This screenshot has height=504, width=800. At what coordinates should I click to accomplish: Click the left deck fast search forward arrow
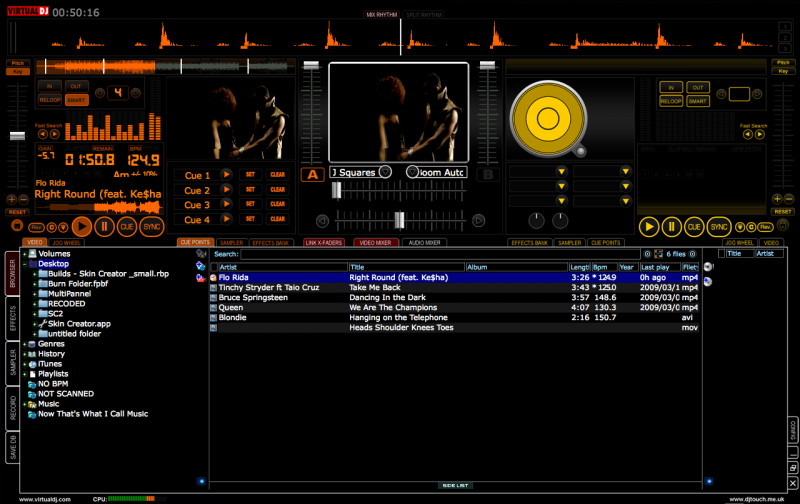[x=55, y=134]
